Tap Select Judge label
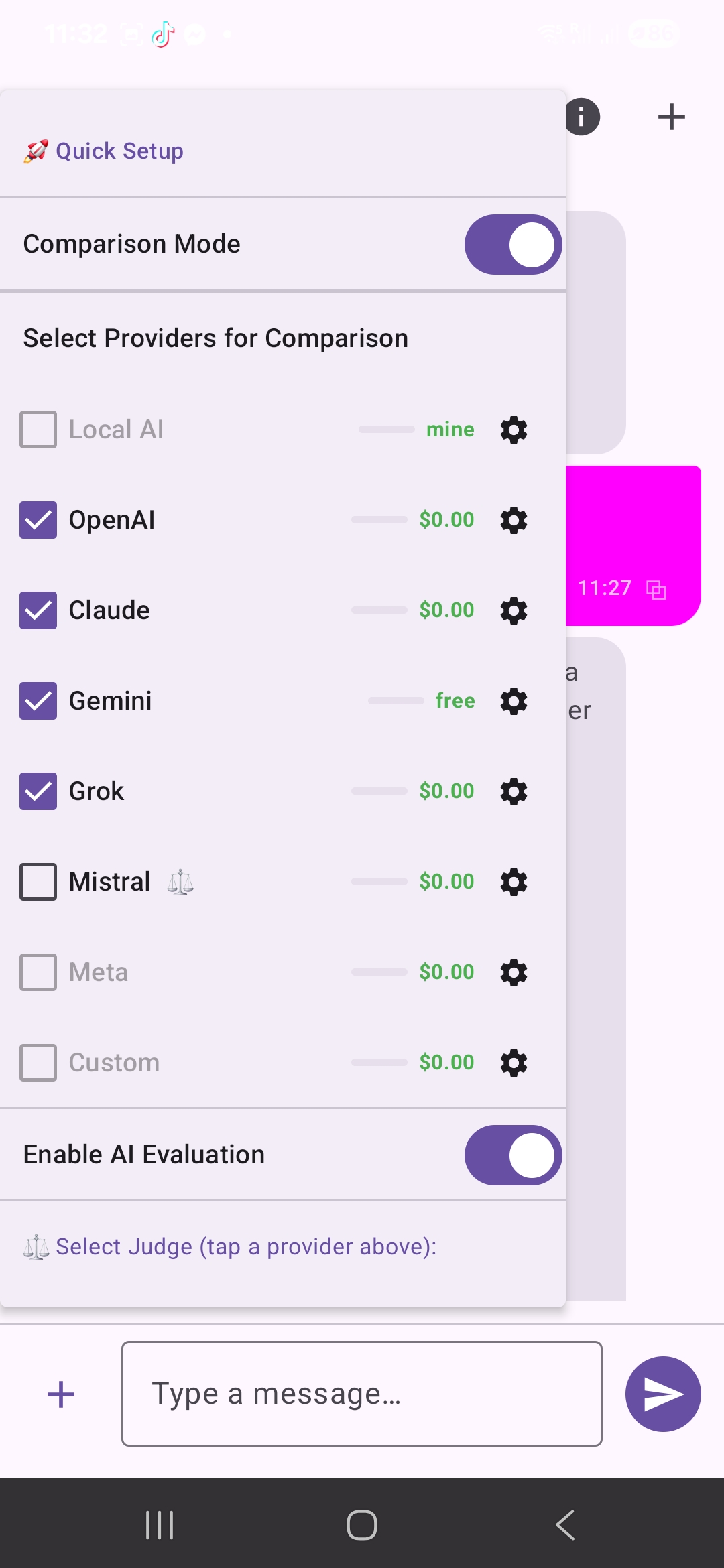This screenshot has height=1568, width=724. 245,1246
